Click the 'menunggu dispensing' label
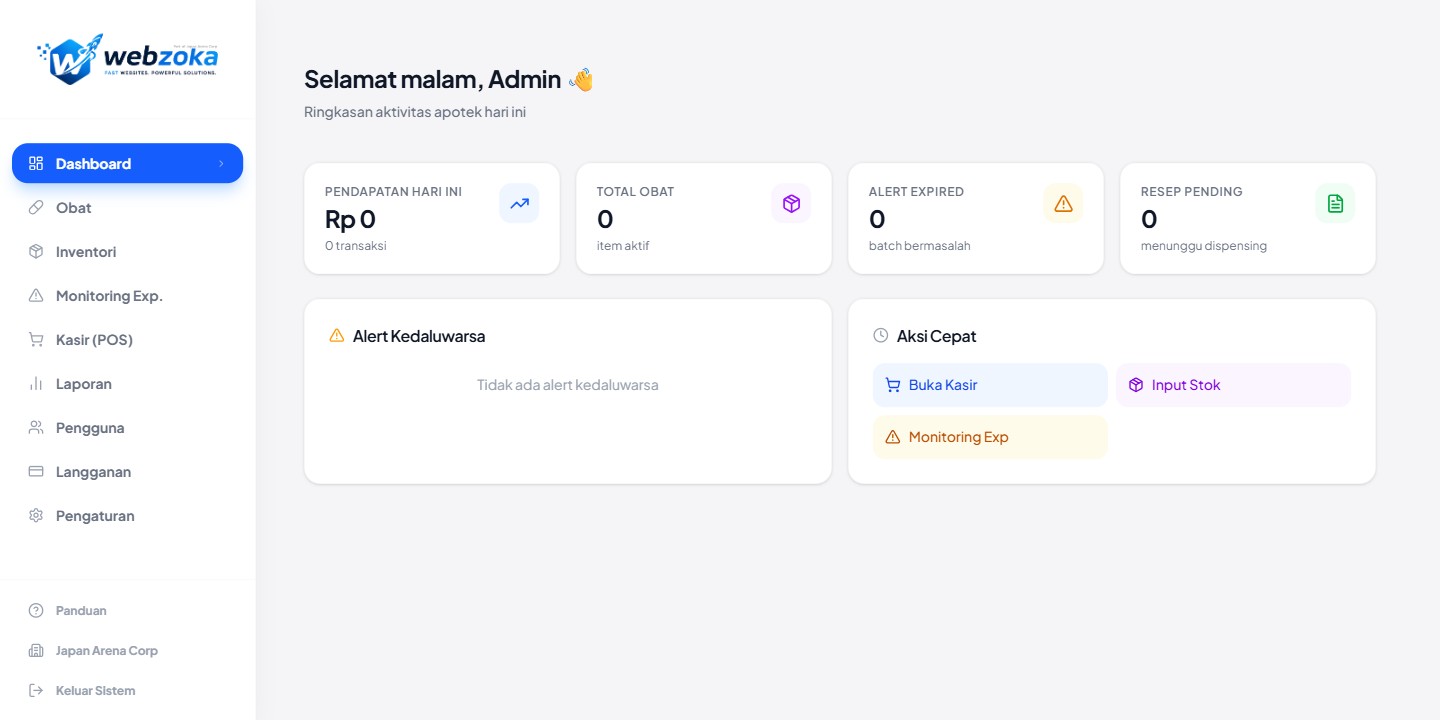The image size is (1440, 720). pyautogui.click(x=1204, y=246)
